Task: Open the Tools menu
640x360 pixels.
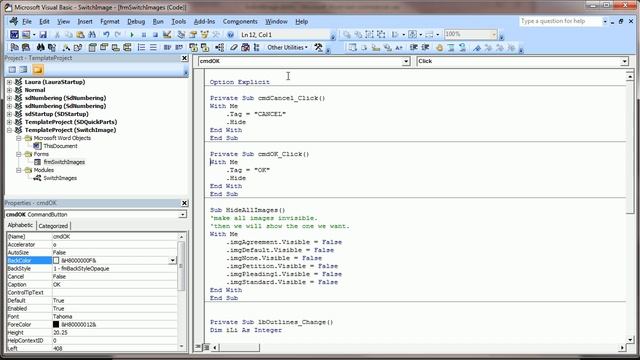Action: click(178, 22)
